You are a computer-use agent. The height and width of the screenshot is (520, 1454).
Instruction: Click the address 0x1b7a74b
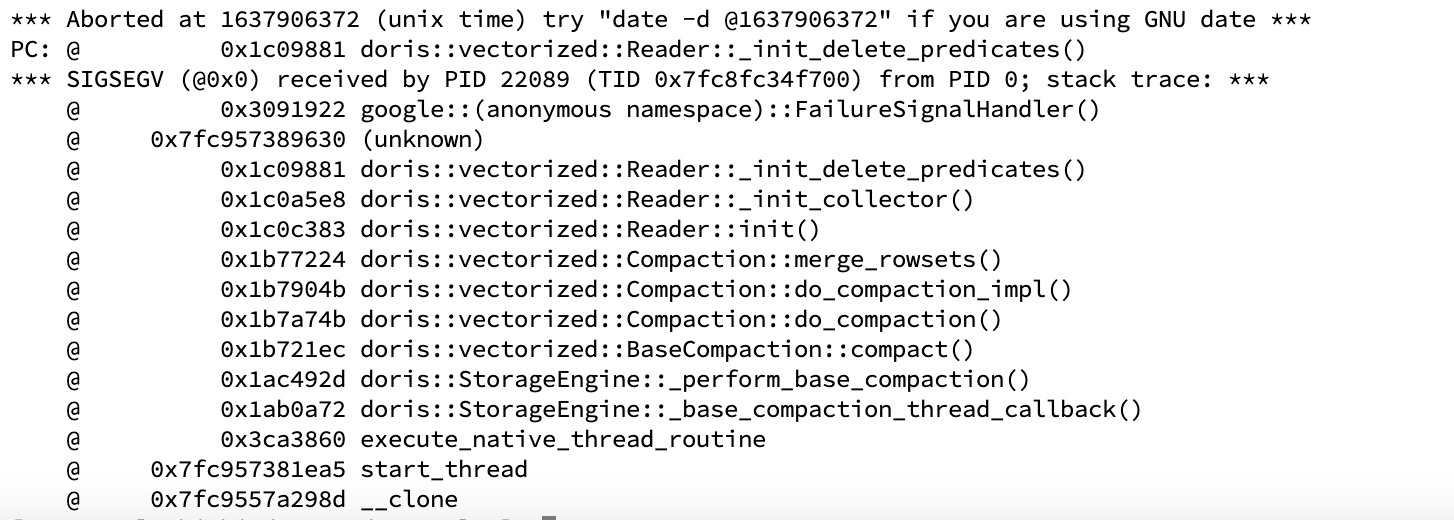(284, 320)
